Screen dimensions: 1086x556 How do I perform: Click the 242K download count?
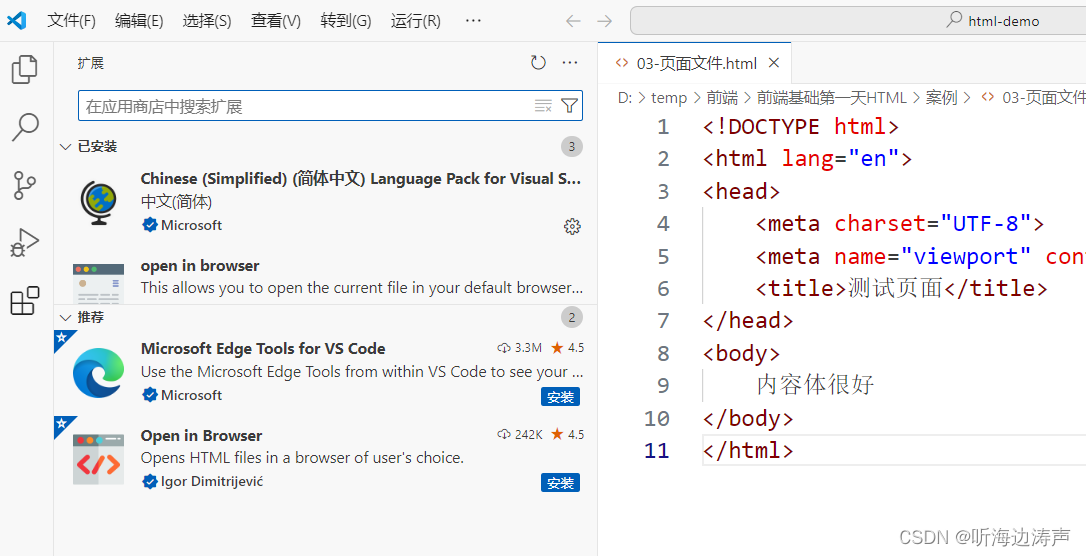527,434
